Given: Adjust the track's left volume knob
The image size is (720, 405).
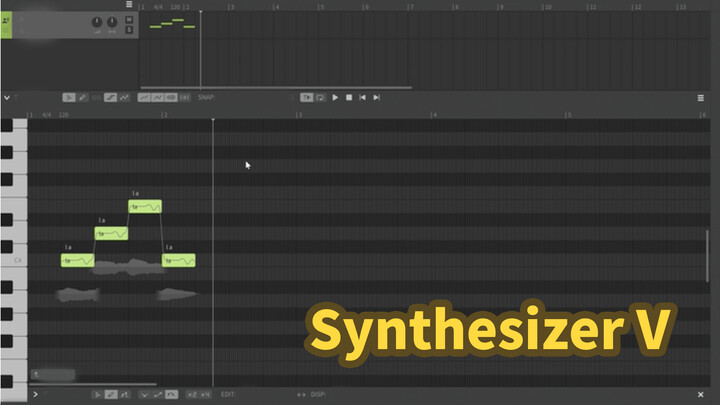Looking at the screenshot, I should click(x=97, y=22).
